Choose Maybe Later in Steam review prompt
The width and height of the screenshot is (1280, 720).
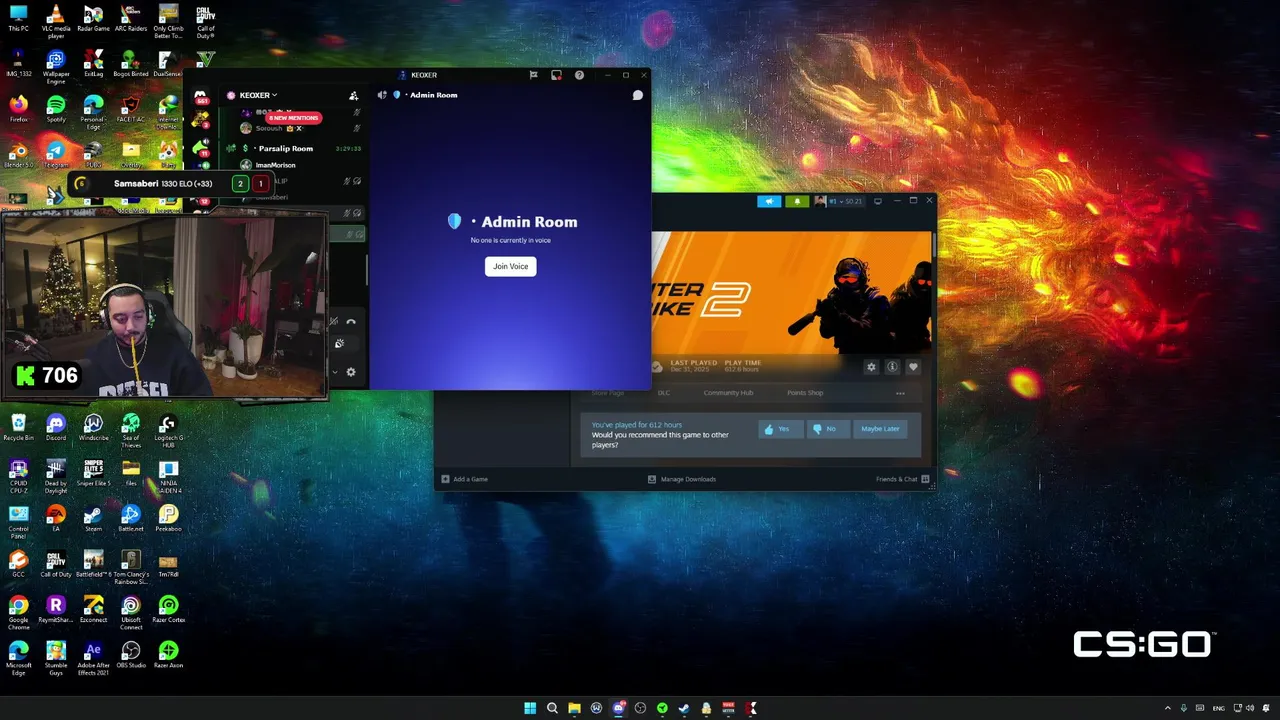880,429
